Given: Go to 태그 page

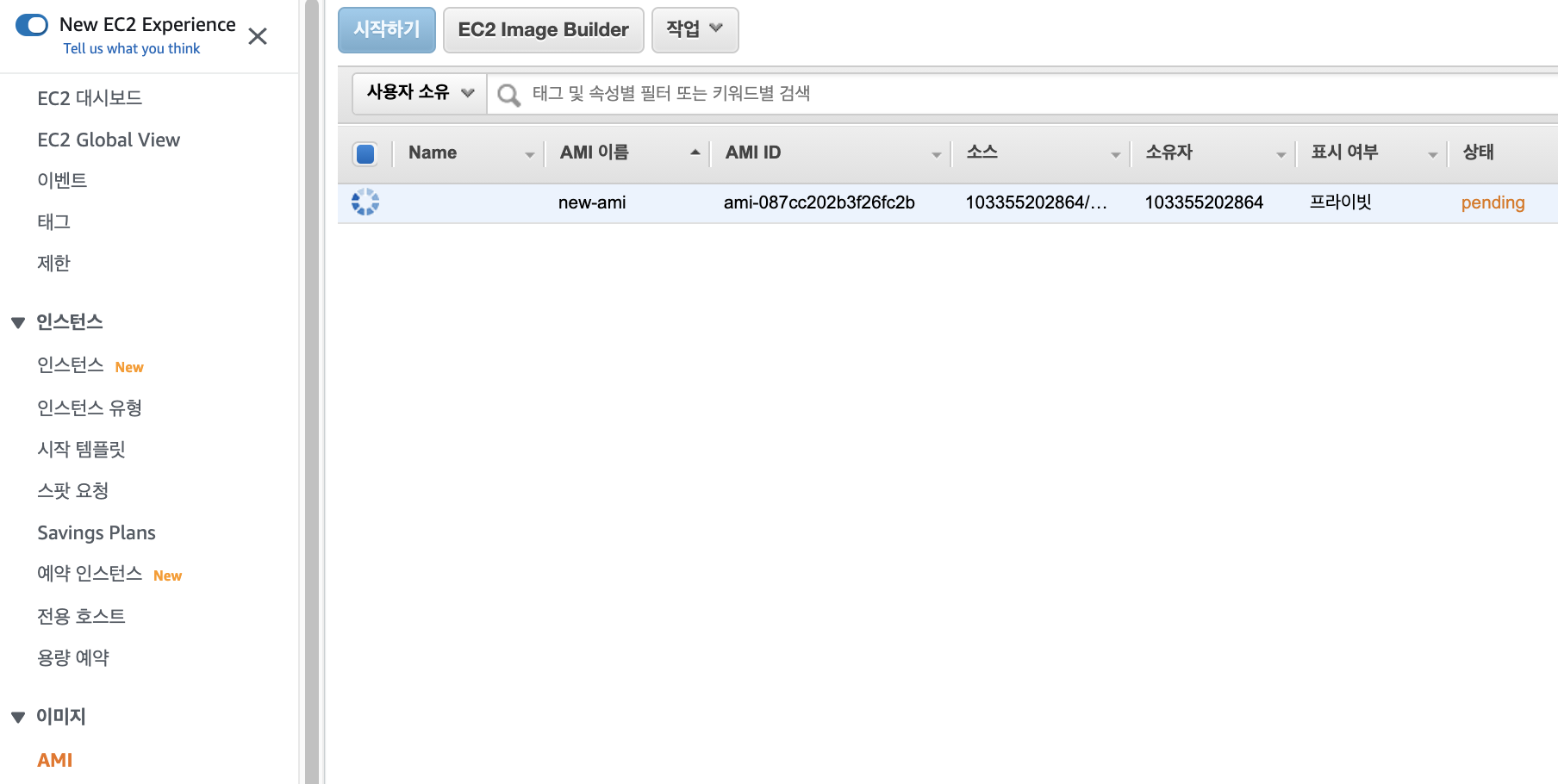Looking at the screenshot, I should pos(53,221).
